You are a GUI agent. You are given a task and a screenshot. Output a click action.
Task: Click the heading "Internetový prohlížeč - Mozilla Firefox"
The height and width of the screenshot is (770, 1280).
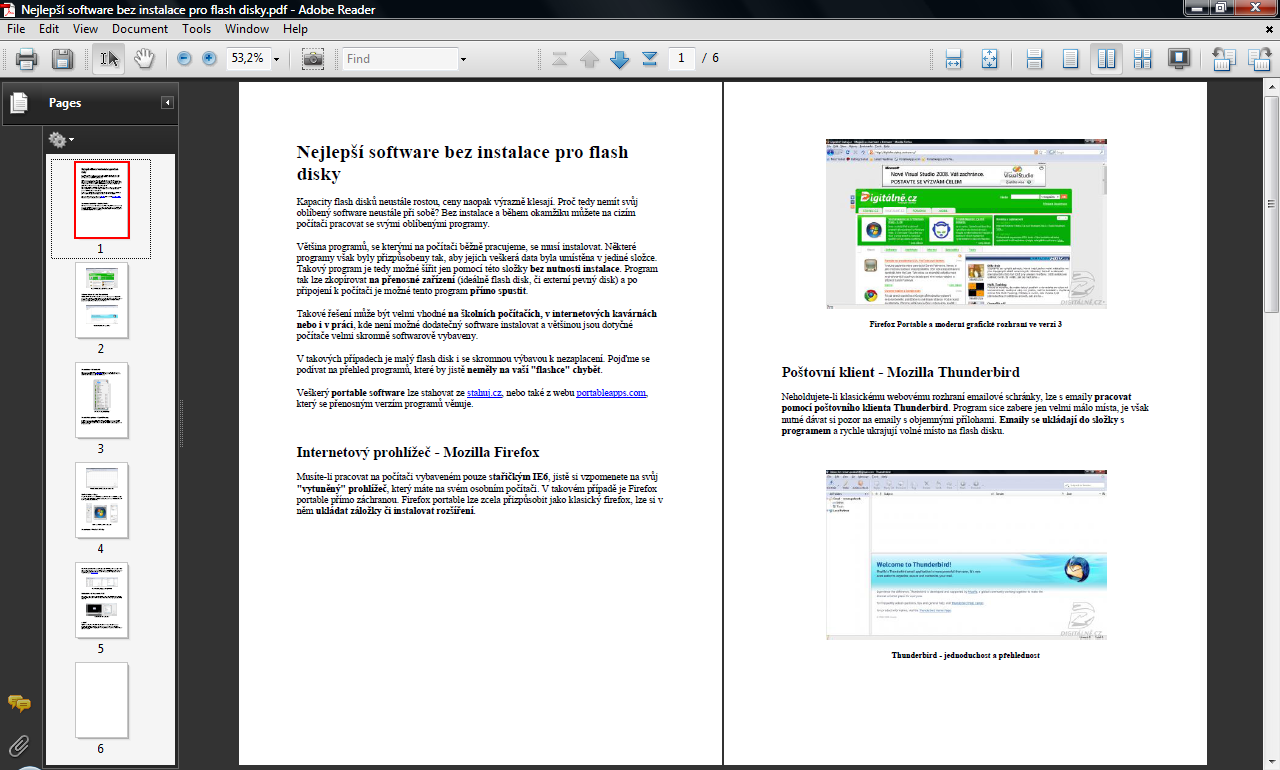[418, 452]
